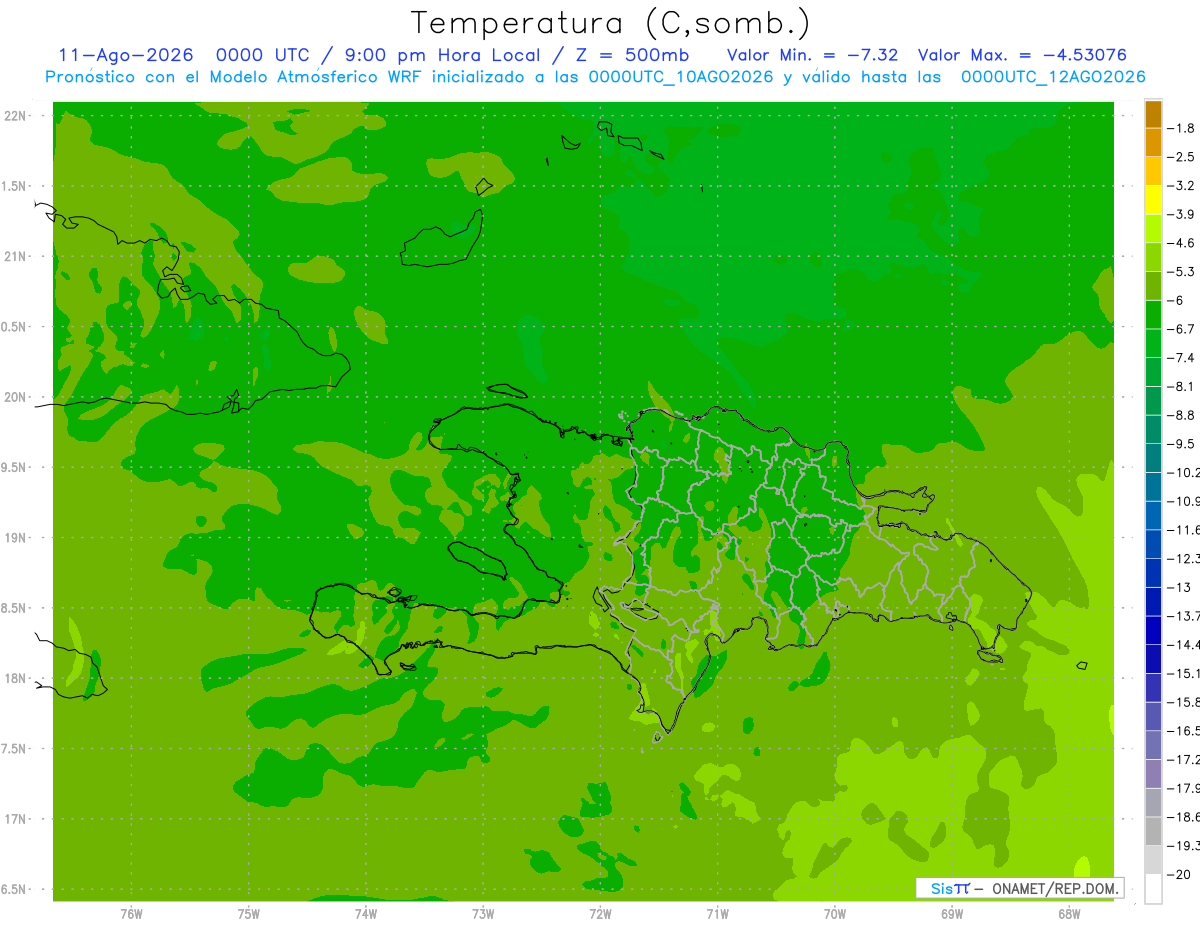Click the '0000UTC_12AGO2026' valid-until time
This screenshot has height=927, width=1200.
point(1052,77)
